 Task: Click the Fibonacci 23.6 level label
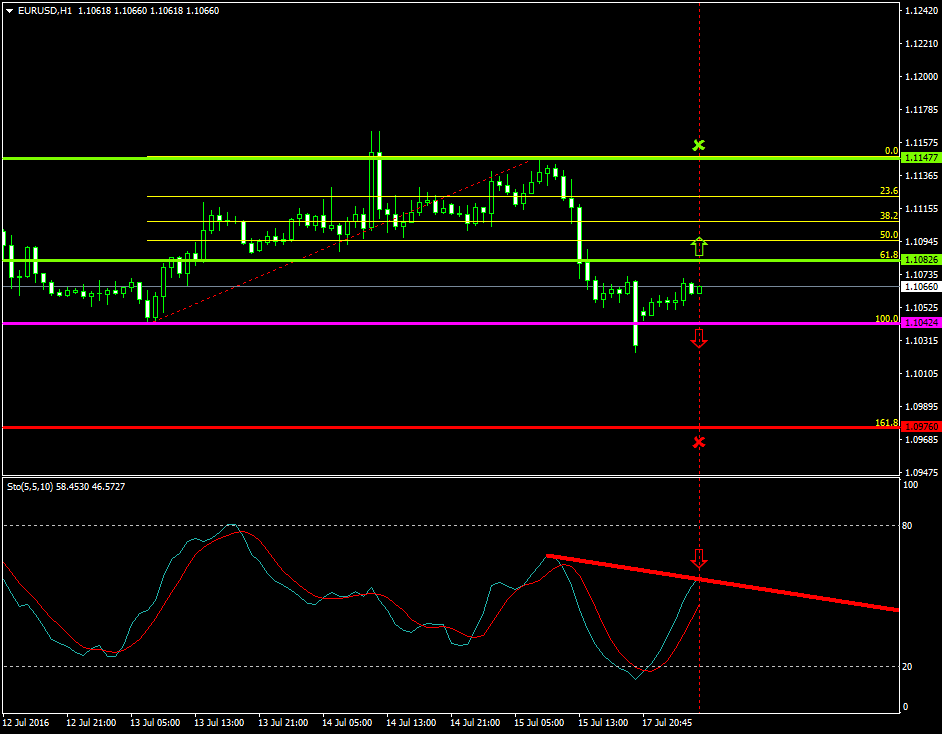tap(888, 191)
